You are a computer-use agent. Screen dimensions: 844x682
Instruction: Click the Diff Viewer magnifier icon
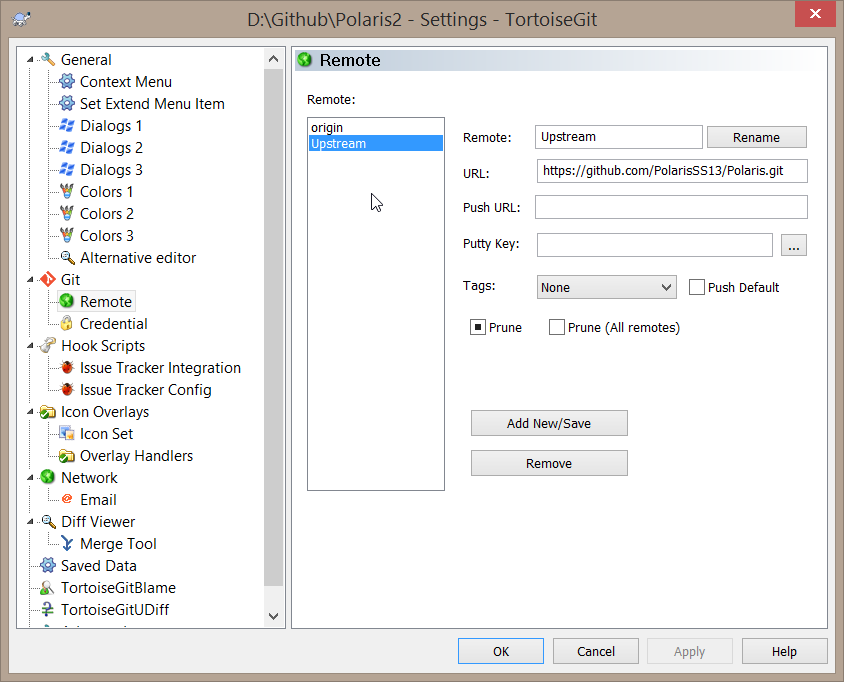pyautogui.click(x=48, y=522)
